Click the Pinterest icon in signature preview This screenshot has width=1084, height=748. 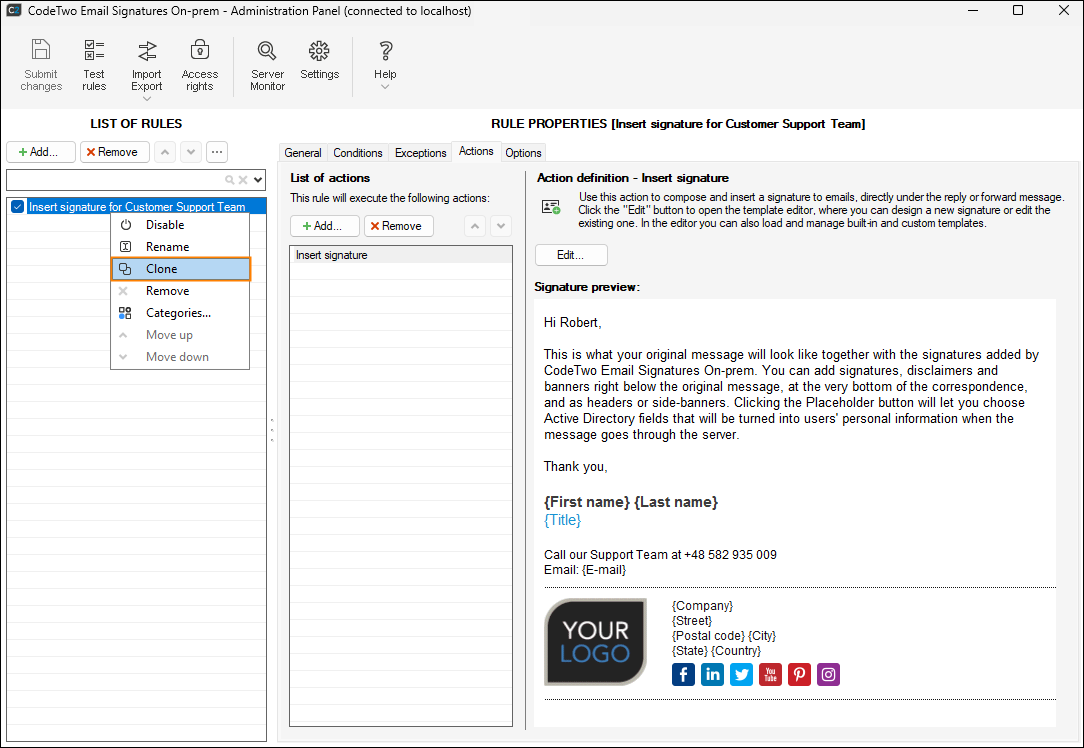tap(799, 674)
